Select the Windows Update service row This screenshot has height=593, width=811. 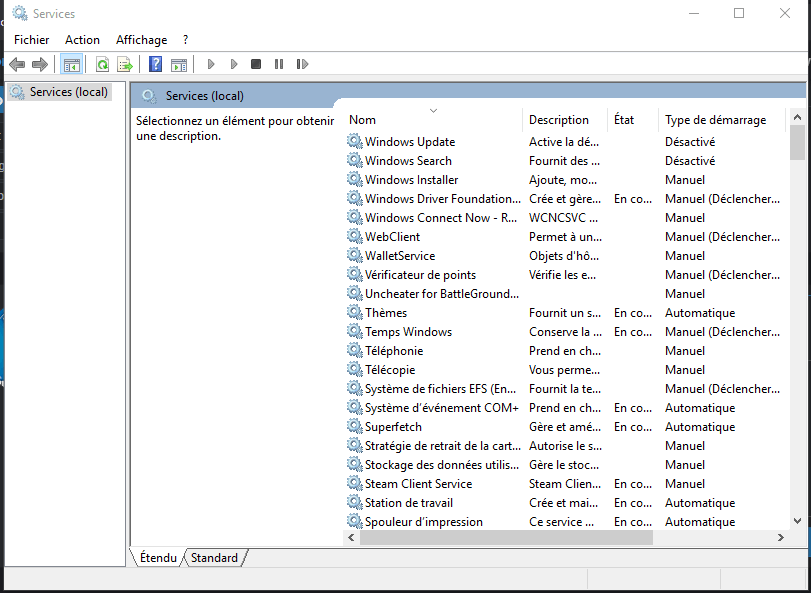tap(565, 142)
